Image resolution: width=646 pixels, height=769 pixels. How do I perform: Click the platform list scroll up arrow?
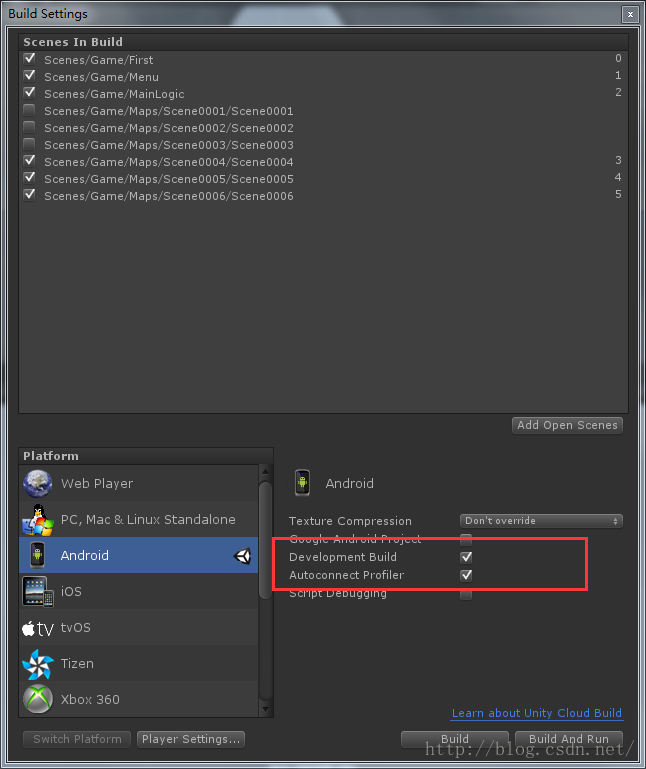[x=265, y=471]
